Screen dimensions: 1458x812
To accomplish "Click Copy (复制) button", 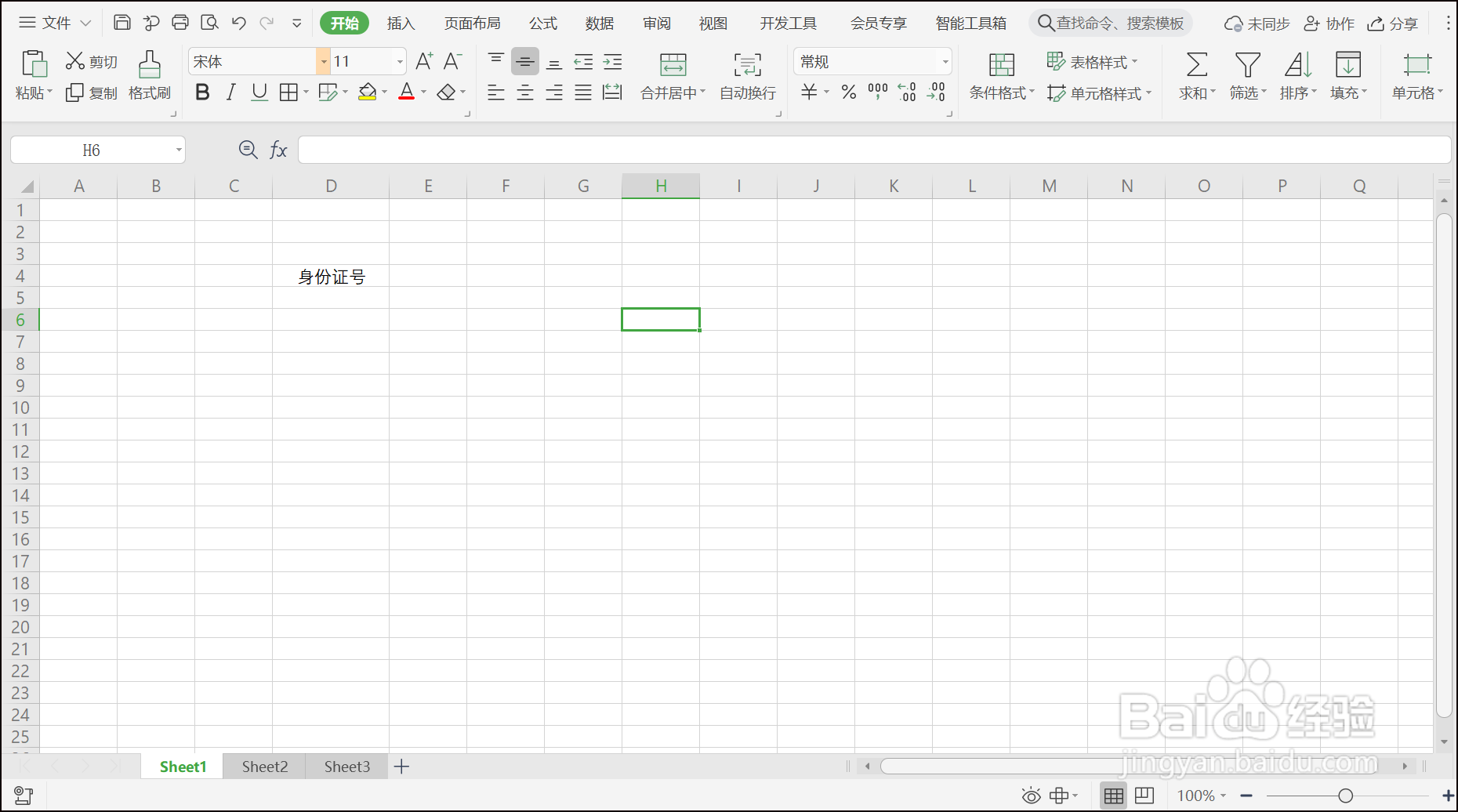I will (92, 92).
